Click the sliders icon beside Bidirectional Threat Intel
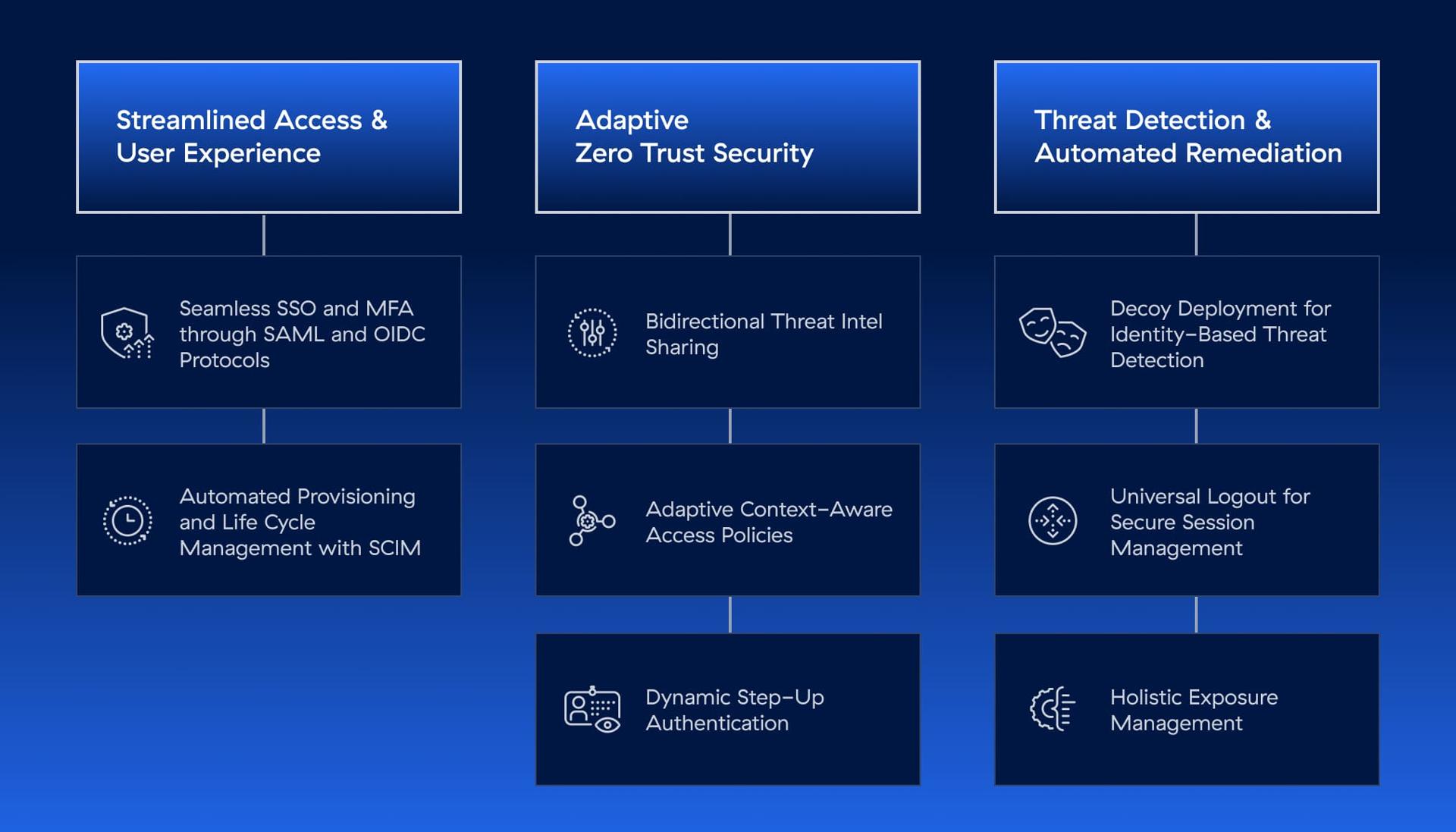This screenshot has height=832, width=1456. [x=592, y=333]
